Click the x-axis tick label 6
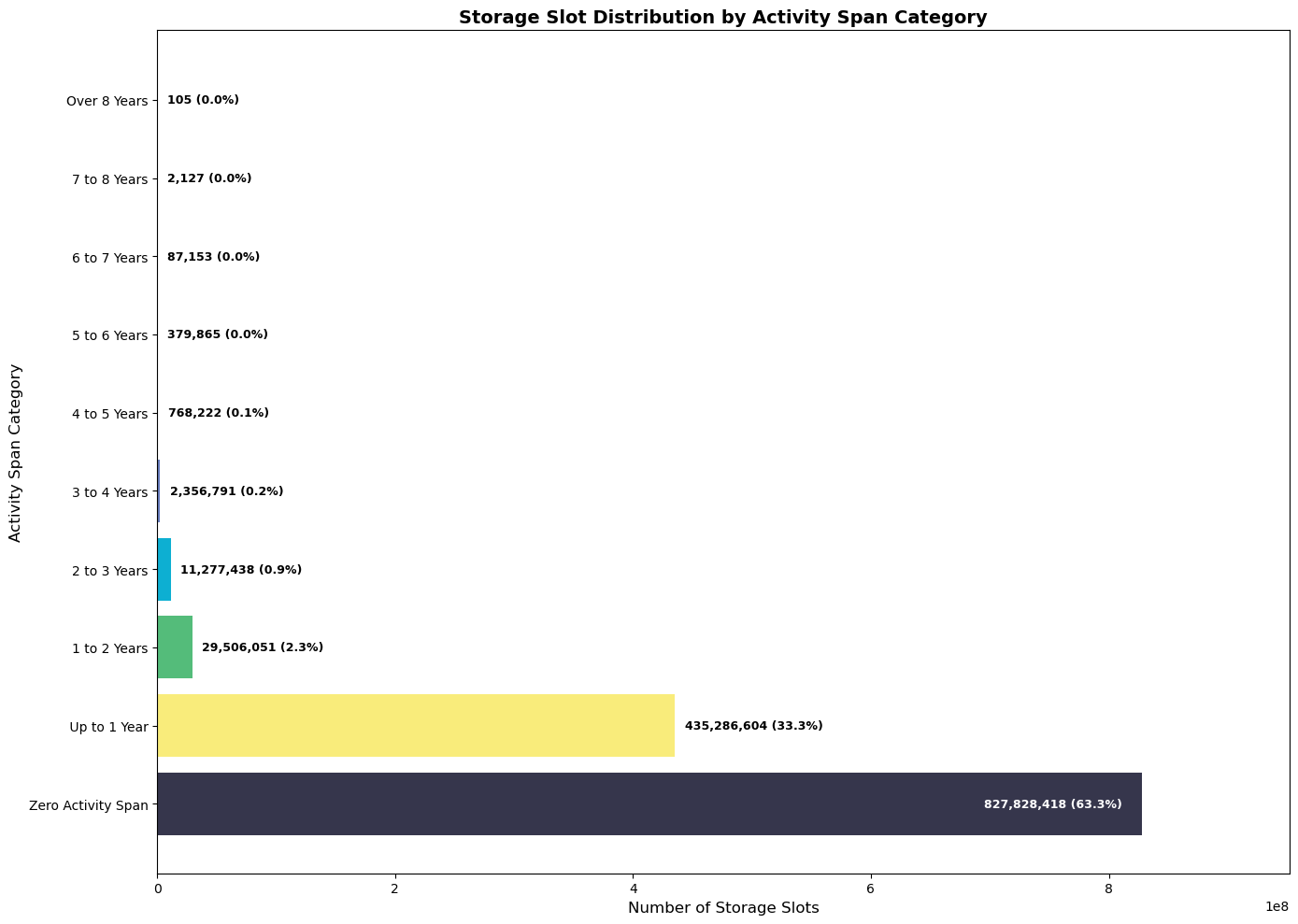The width and height of the screenshot is (1298, 924). point(871,888)
